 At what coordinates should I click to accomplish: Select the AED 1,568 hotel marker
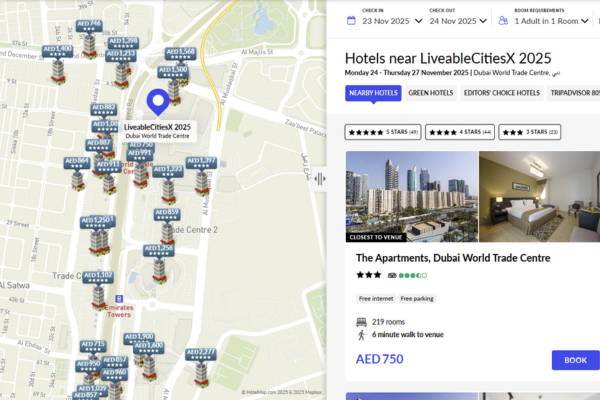coord(181,52)
